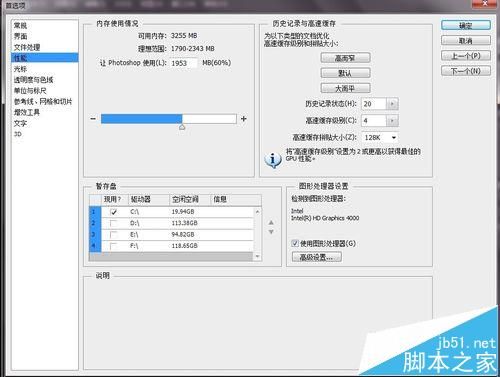Viewport: 500px width, 377px height.
Task: Select row number 2 in scratch disks
Action: click(95, 223)
